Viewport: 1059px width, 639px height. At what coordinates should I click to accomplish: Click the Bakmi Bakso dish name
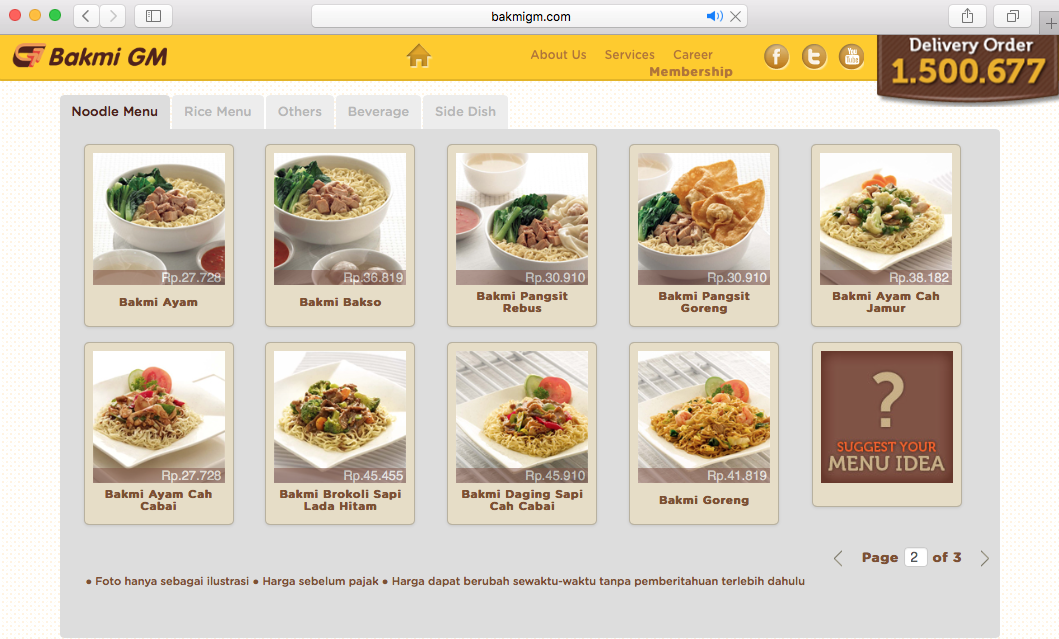[x=340, y=303]
